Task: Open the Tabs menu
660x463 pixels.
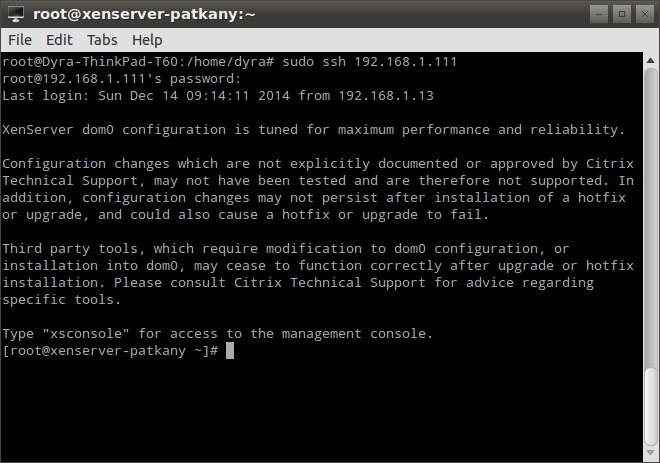Action: tap(102, 40)
